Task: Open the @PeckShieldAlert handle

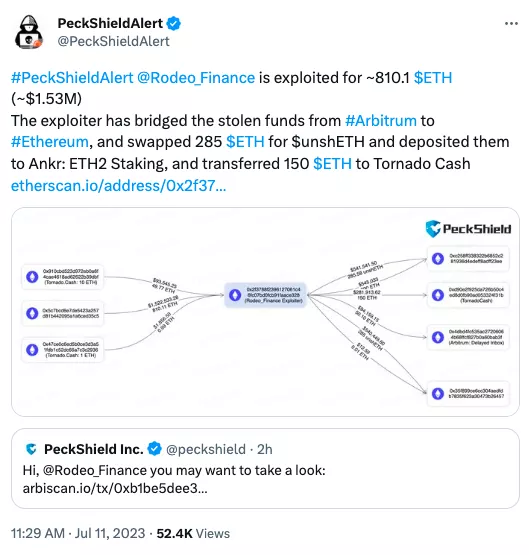Action: [113, 41]
